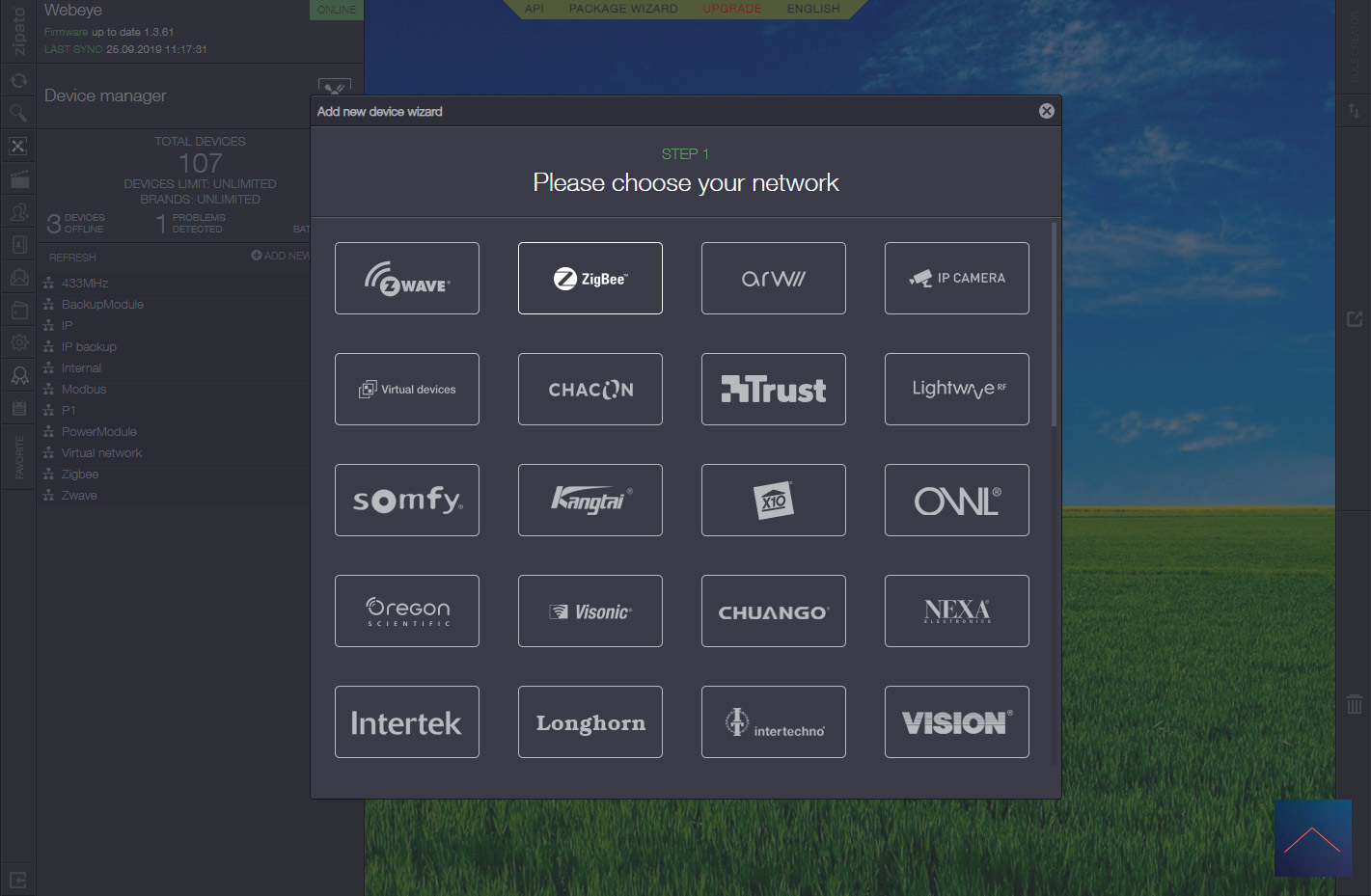The width and height of the screenshot is (1371, 896).
Task: Open the API menu item
Action: (535, 9)
